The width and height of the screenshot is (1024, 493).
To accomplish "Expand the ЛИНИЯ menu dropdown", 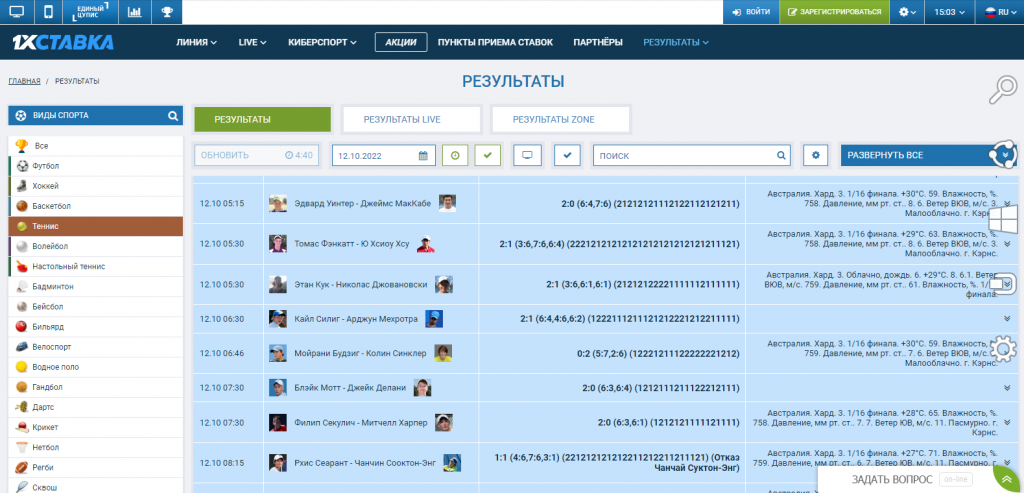I will point(196,42).
